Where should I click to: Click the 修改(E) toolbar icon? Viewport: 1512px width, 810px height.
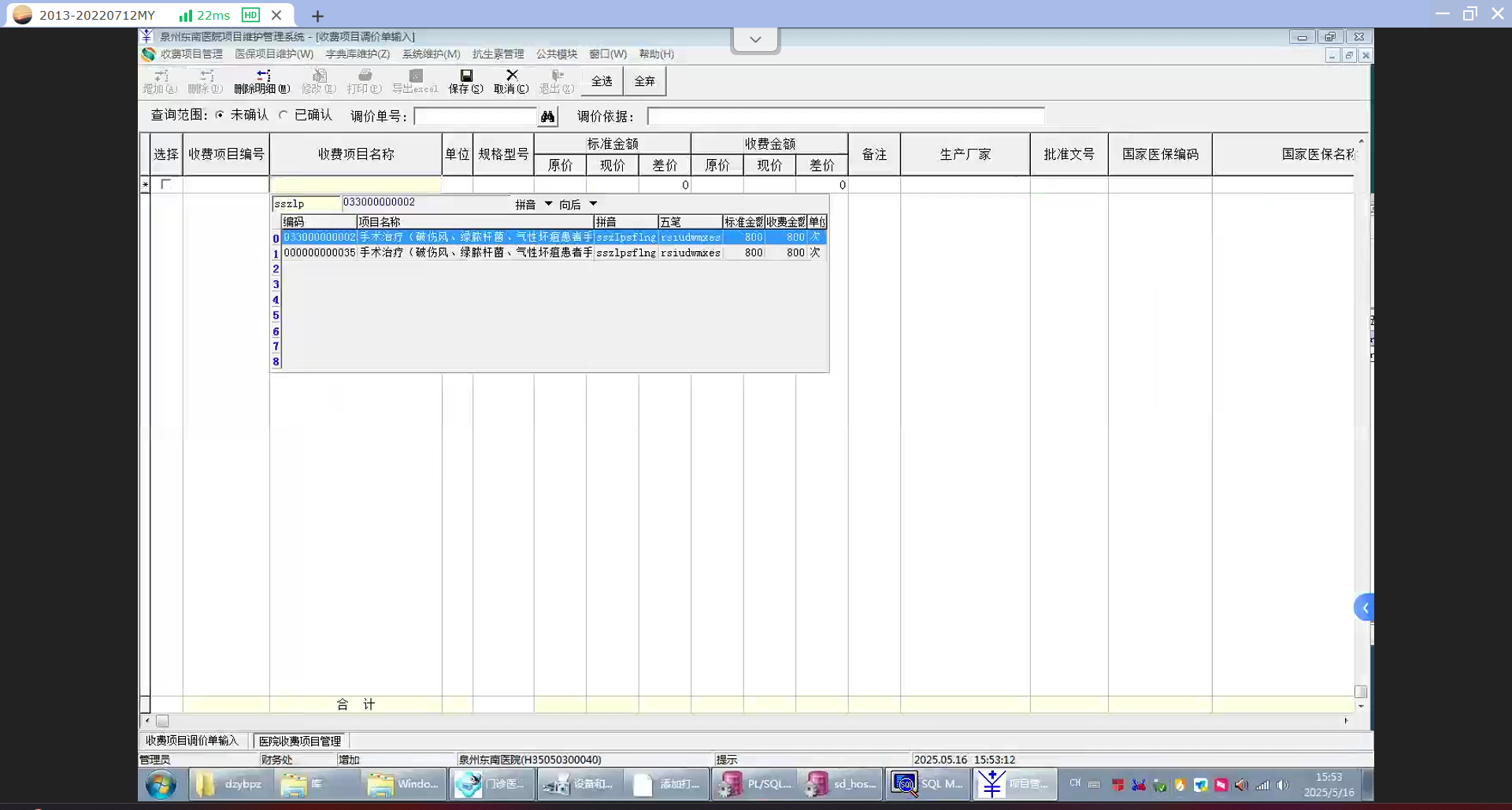click(x=319, y=76)
